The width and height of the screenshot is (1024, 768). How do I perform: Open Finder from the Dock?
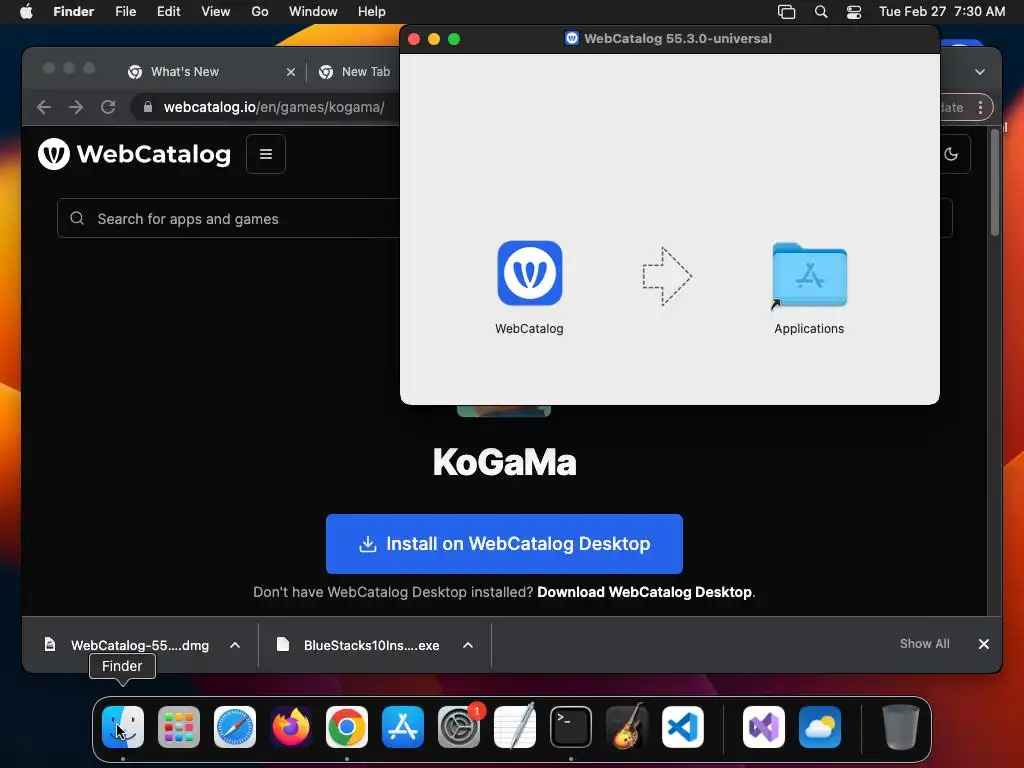pyautogui.click(x=123, y=727)
